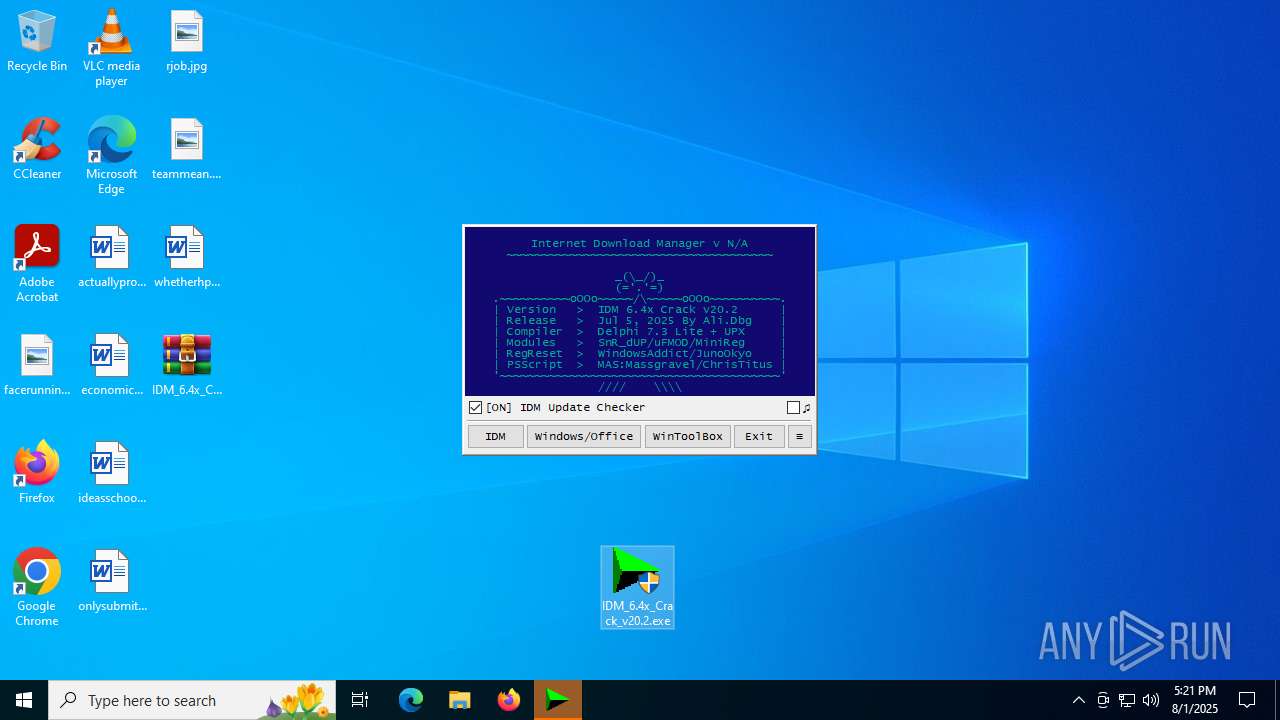Select the whetherhp Word document icon
Image resolution: width=1280 pixels, height=720 pixels.
point(187,258)
